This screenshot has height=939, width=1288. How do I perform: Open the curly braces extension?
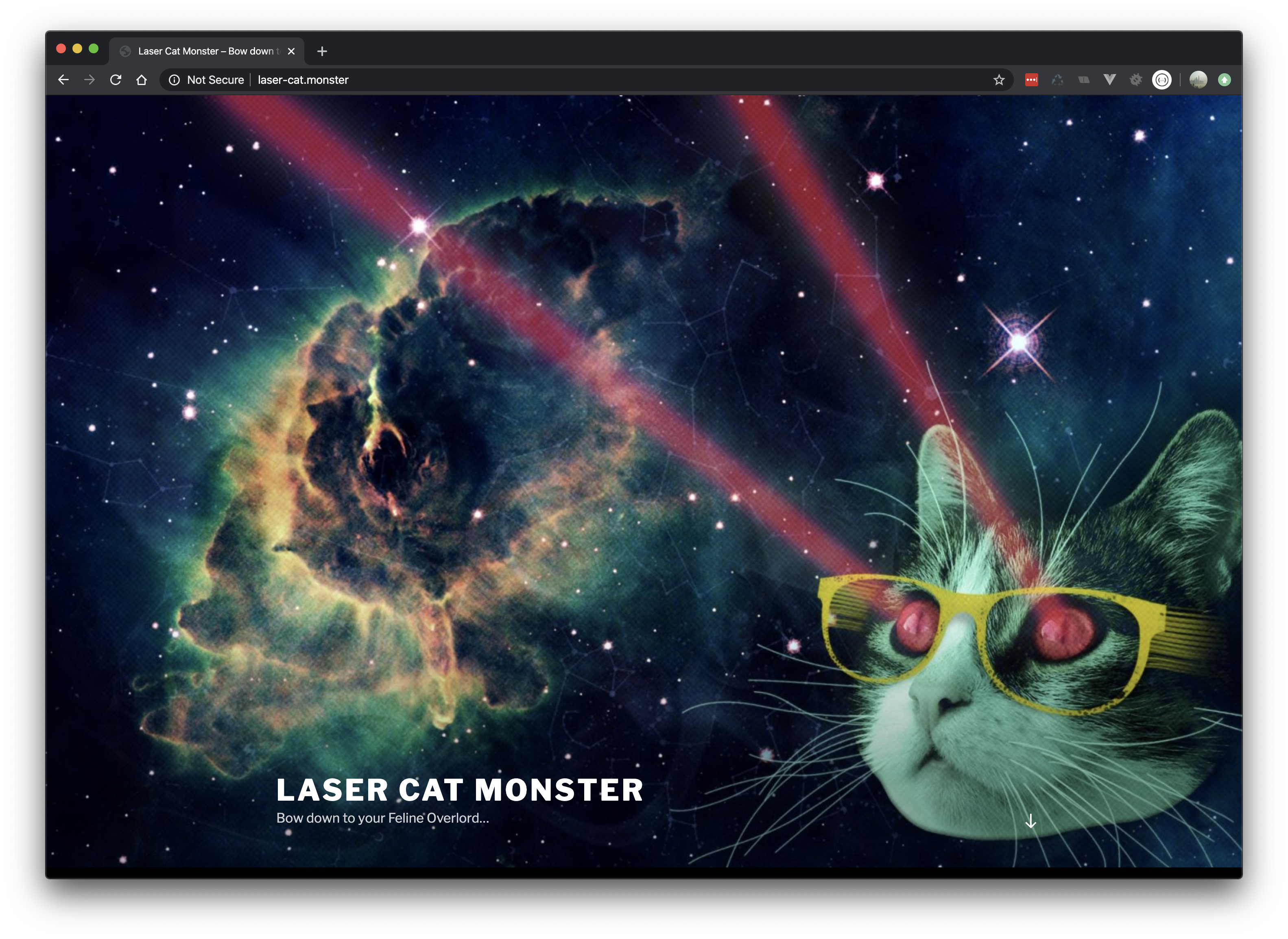1162,80
